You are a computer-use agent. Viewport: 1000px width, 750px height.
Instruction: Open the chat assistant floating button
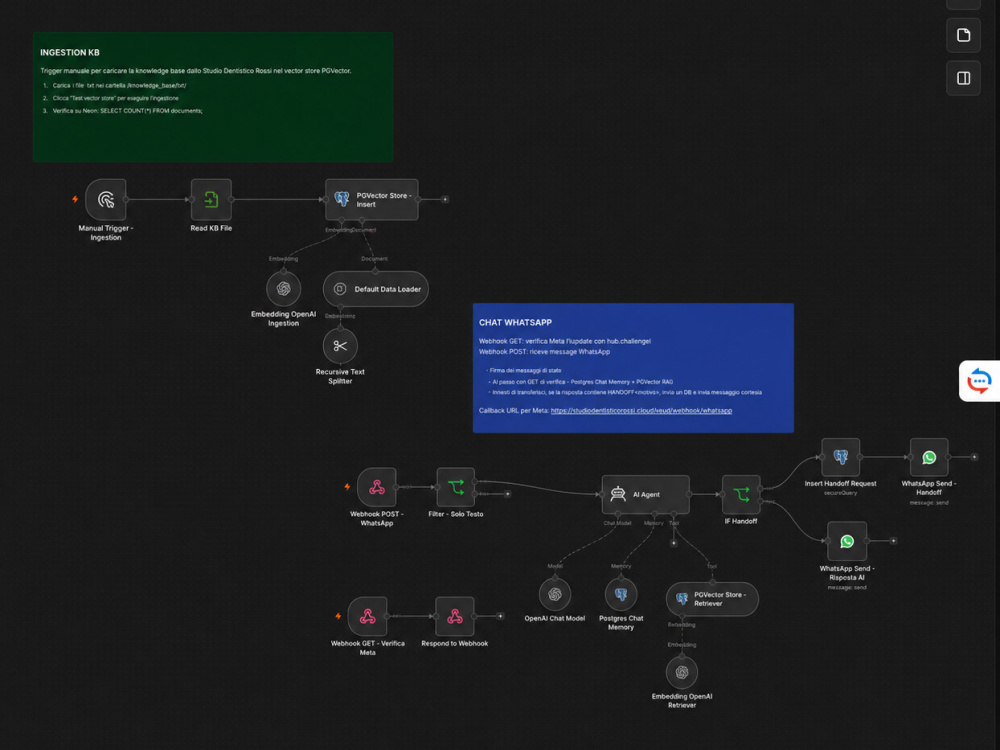click(979, 381)
